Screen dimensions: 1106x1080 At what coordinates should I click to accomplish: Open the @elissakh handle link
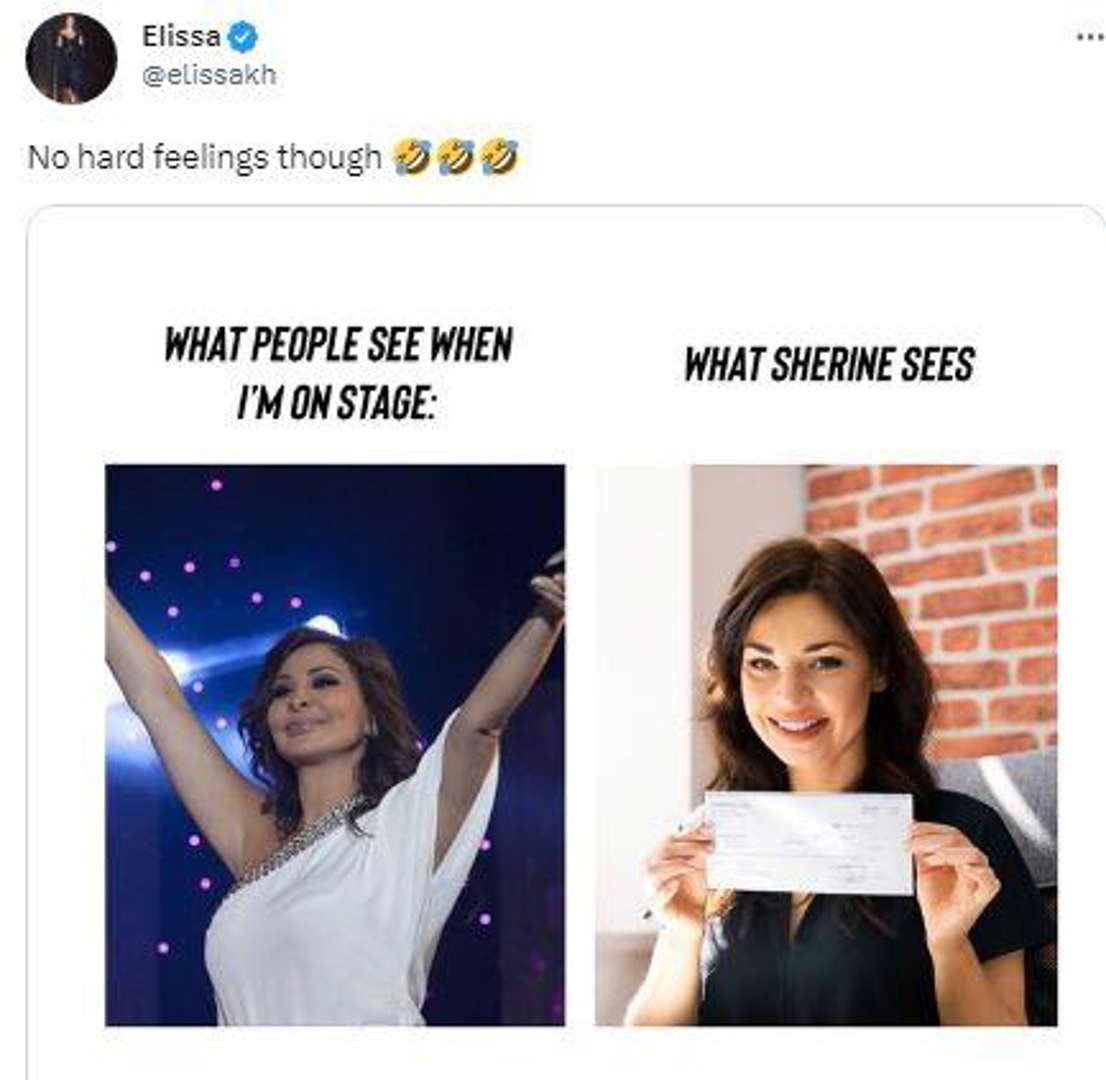pyautogui.click(x=209, y=76)
